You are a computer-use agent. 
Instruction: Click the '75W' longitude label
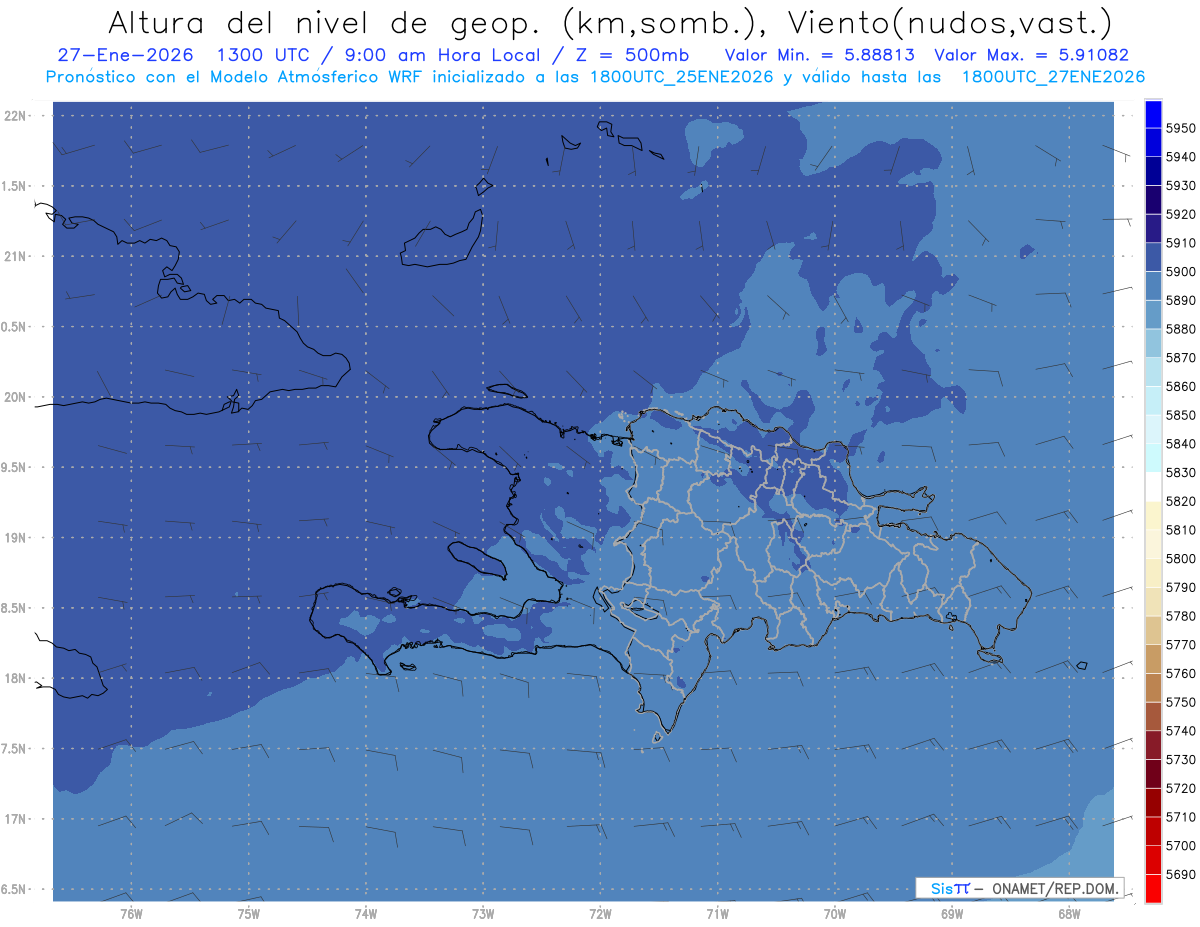(x=248, y=913)
